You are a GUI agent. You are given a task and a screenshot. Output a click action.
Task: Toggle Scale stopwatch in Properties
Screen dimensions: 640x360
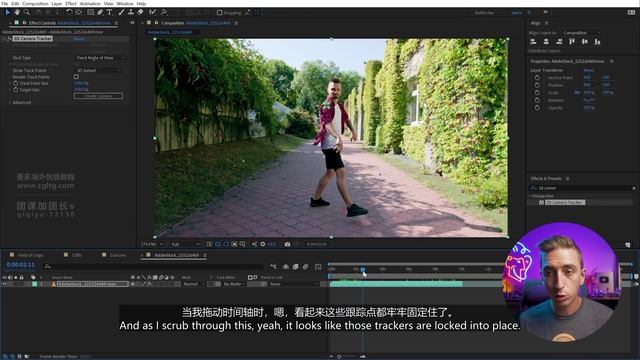coord(537,93)
